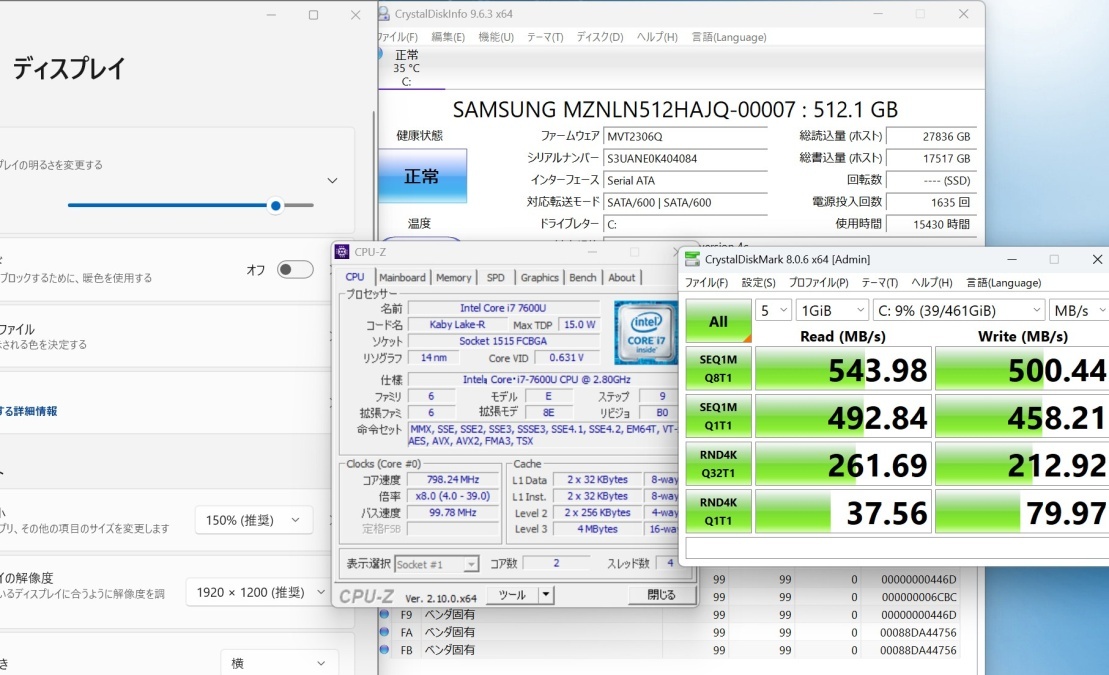Open the display orientation 横 dropdown
Viewport: 1109px width, 675px height.
pyautogui.click(x=277, y=664)
